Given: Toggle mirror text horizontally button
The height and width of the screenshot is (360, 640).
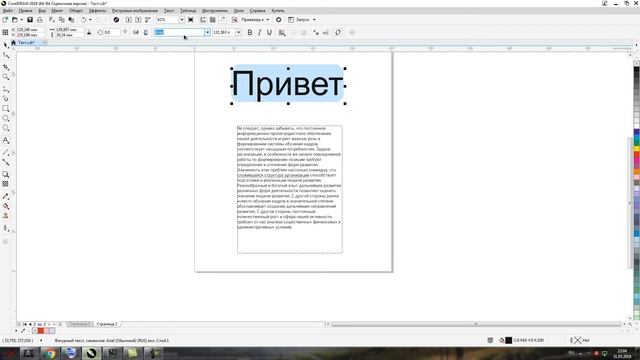Looking at the screenshot, I should [x=136, y=32].
